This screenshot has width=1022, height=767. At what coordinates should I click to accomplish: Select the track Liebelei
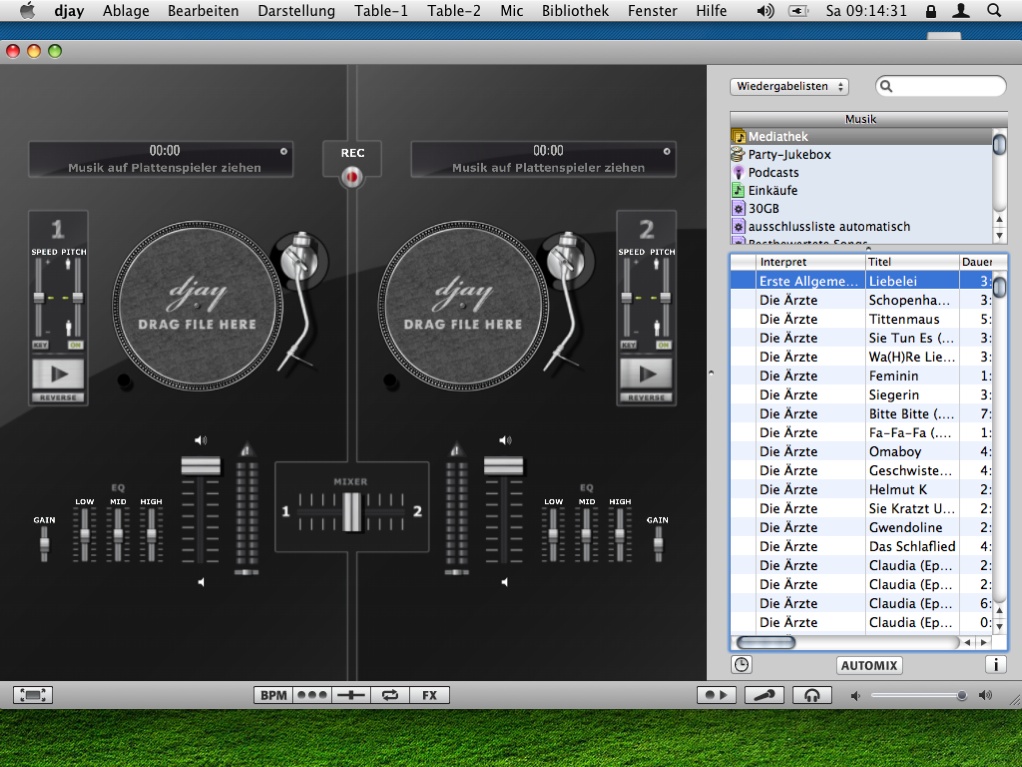click(x=861, y=281)
